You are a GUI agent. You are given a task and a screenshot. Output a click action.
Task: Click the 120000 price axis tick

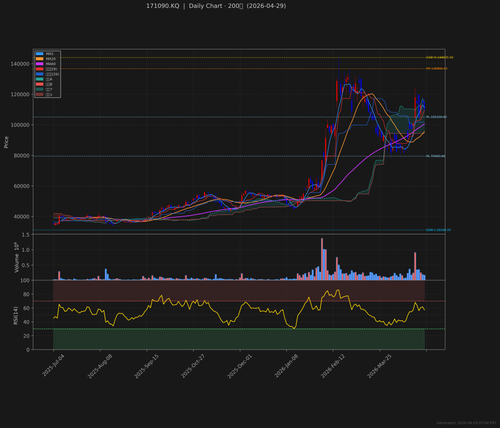[x=20, y=95]
